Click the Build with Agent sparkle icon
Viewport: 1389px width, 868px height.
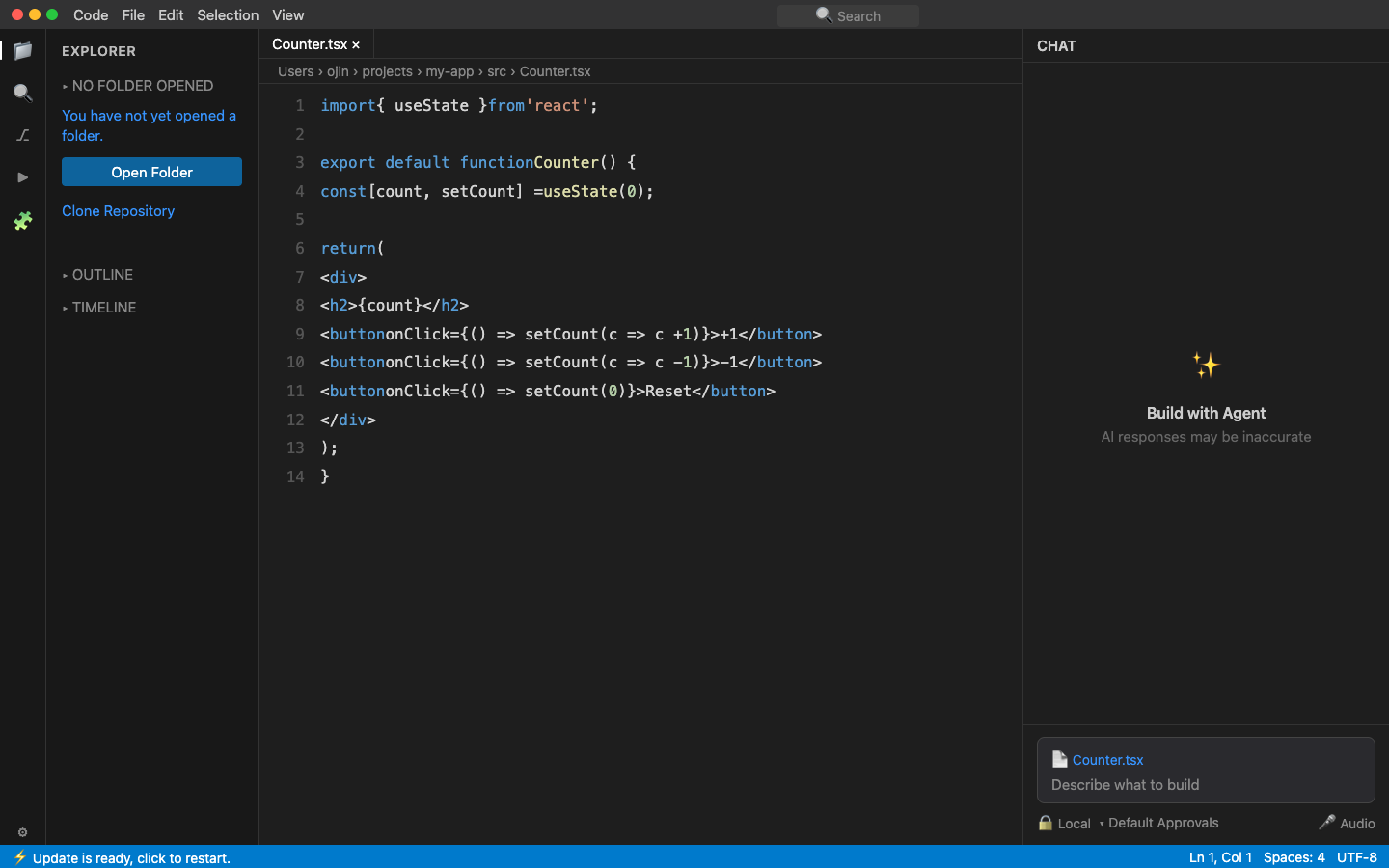[x=1206, y=366]
